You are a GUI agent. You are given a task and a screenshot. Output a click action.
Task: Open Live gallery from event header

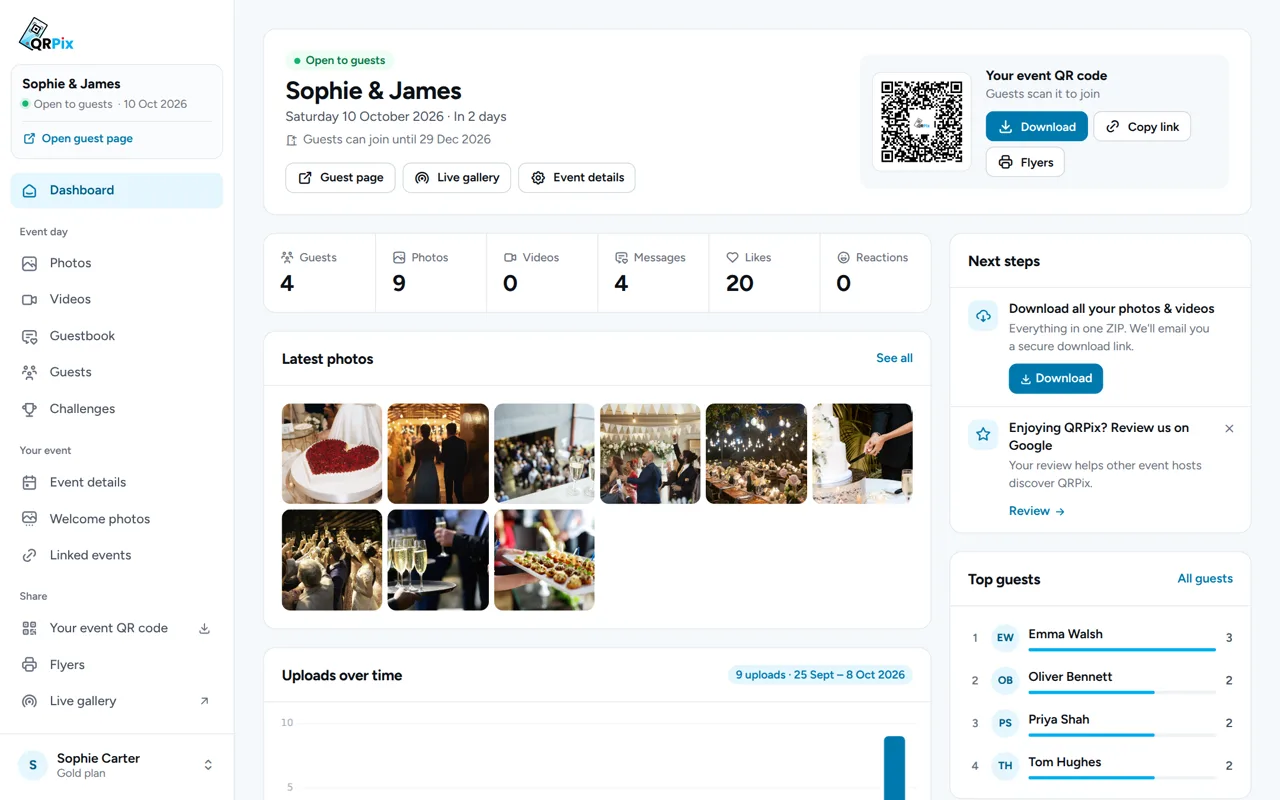pos(457,178)
